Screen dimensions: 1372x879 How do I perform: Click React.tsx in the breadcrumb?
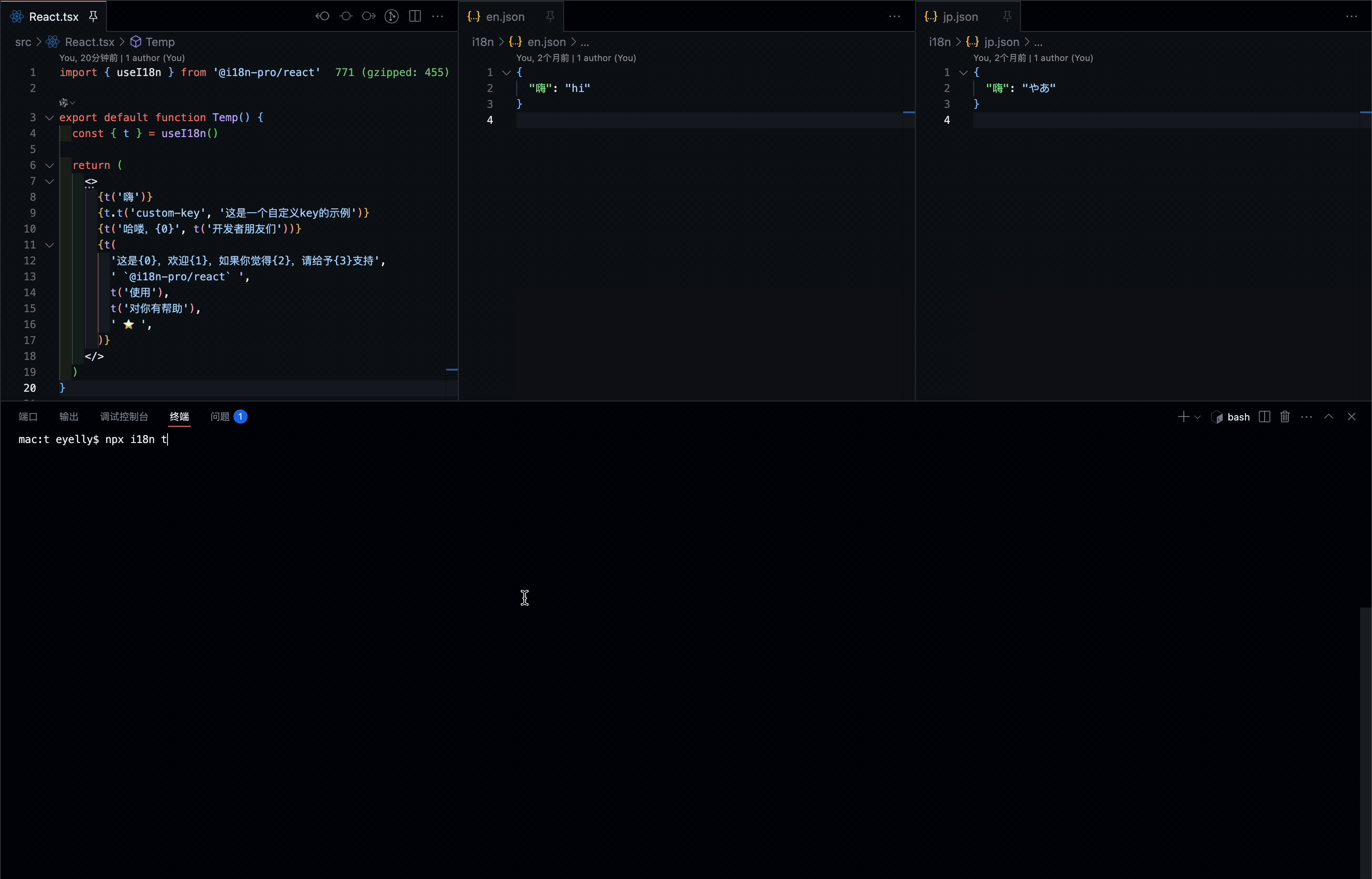90,42
